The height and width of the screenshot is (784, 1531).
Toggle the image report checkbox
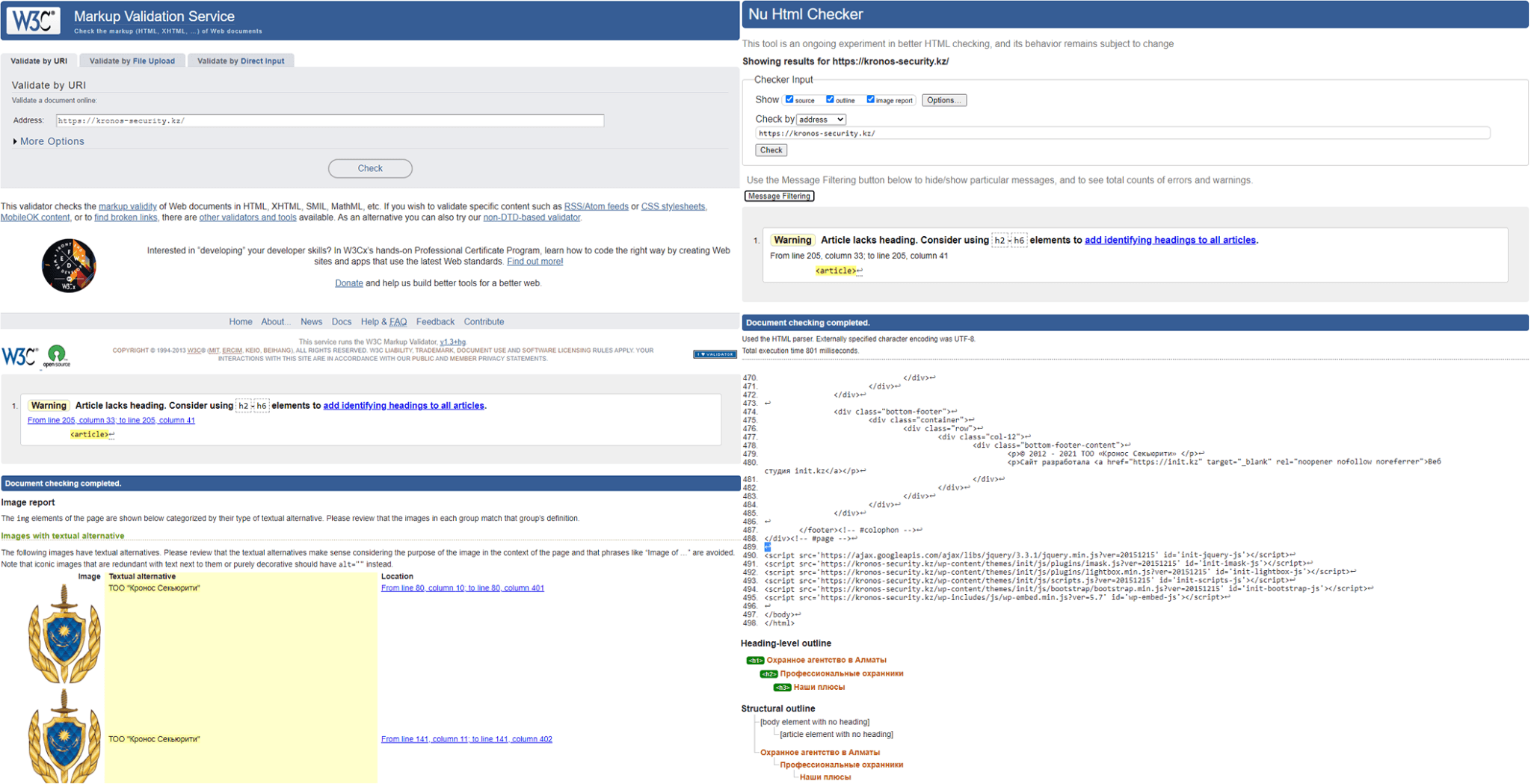click(x=870, y=99)
